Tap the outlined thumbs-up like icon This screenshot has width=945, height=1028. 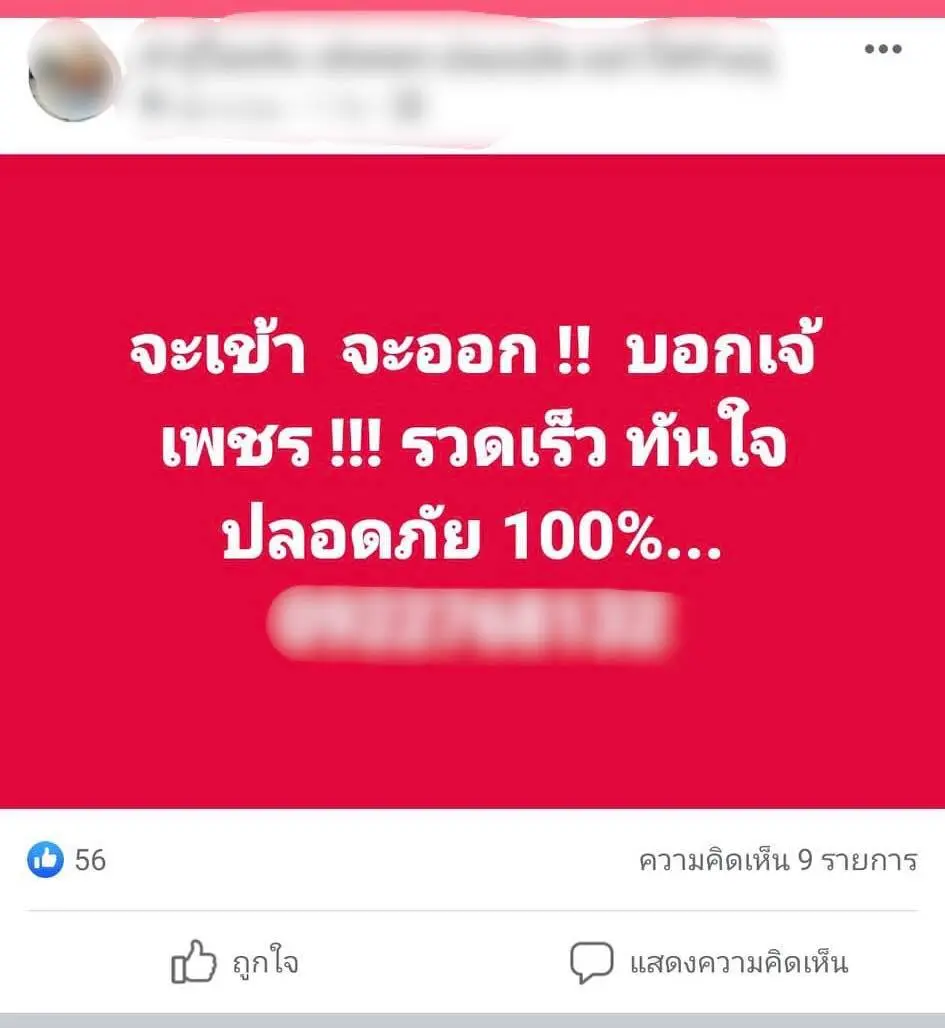click(x=193, y=962)
